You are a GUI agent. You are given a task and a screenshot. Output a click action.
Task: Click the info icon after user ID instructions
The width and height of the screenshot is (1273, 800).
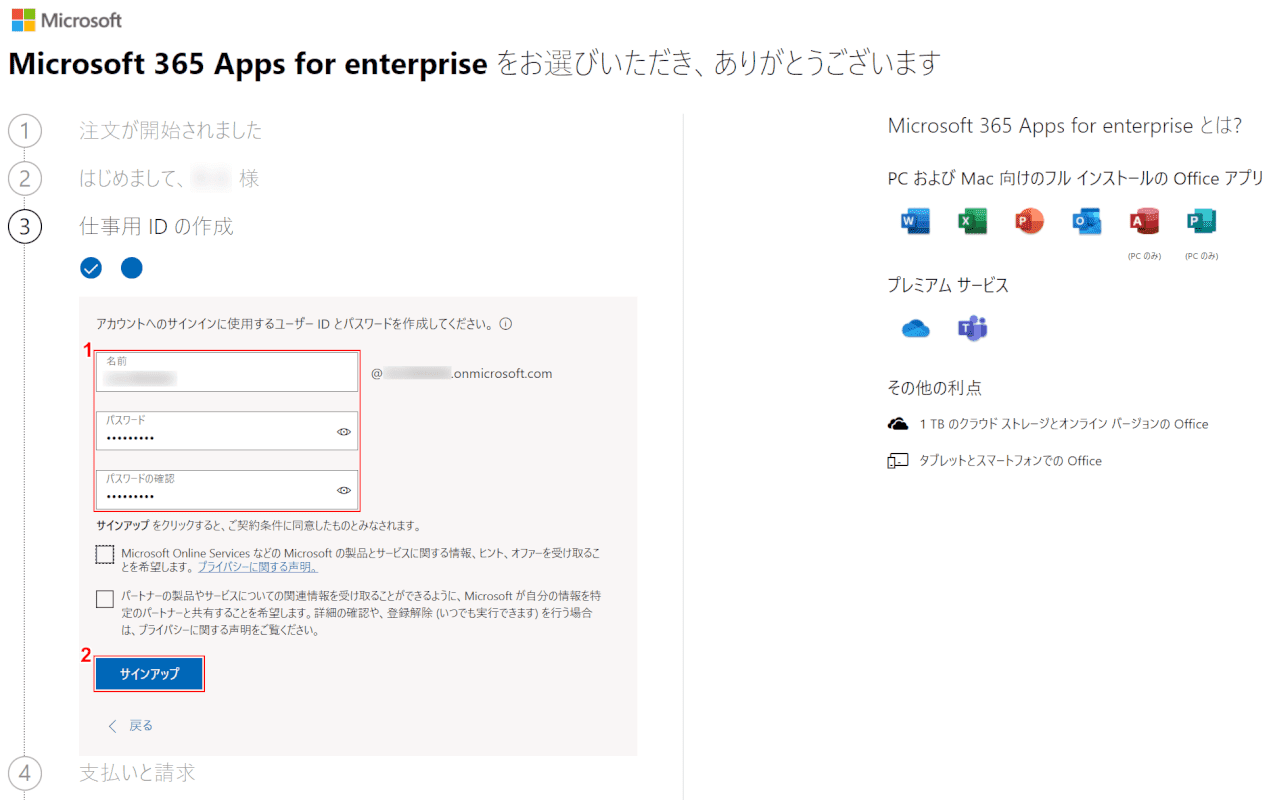click(x=505, y=324)
